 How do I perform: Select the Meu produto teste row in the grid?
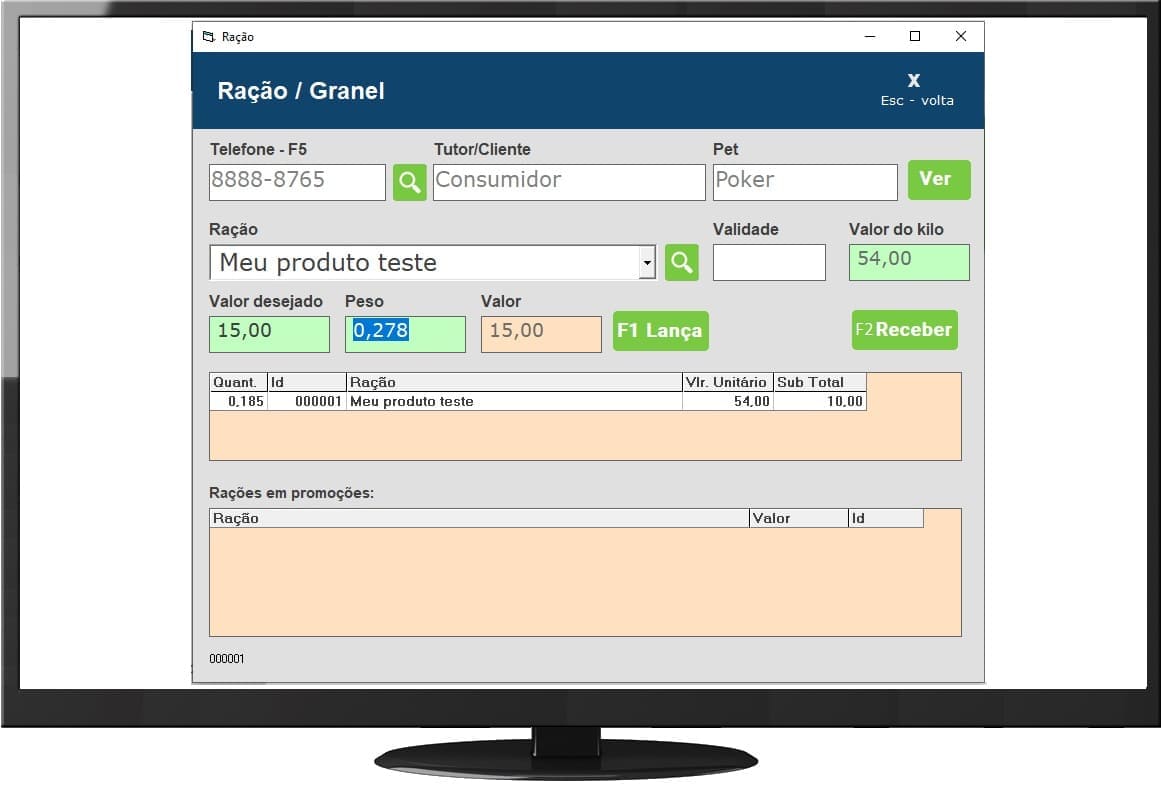[500, 401]
